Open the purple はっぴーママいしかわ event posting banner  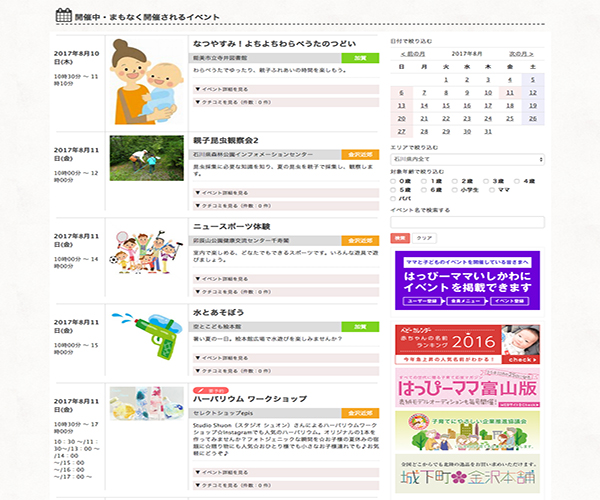pyautogui.click(x=467, y=279)
